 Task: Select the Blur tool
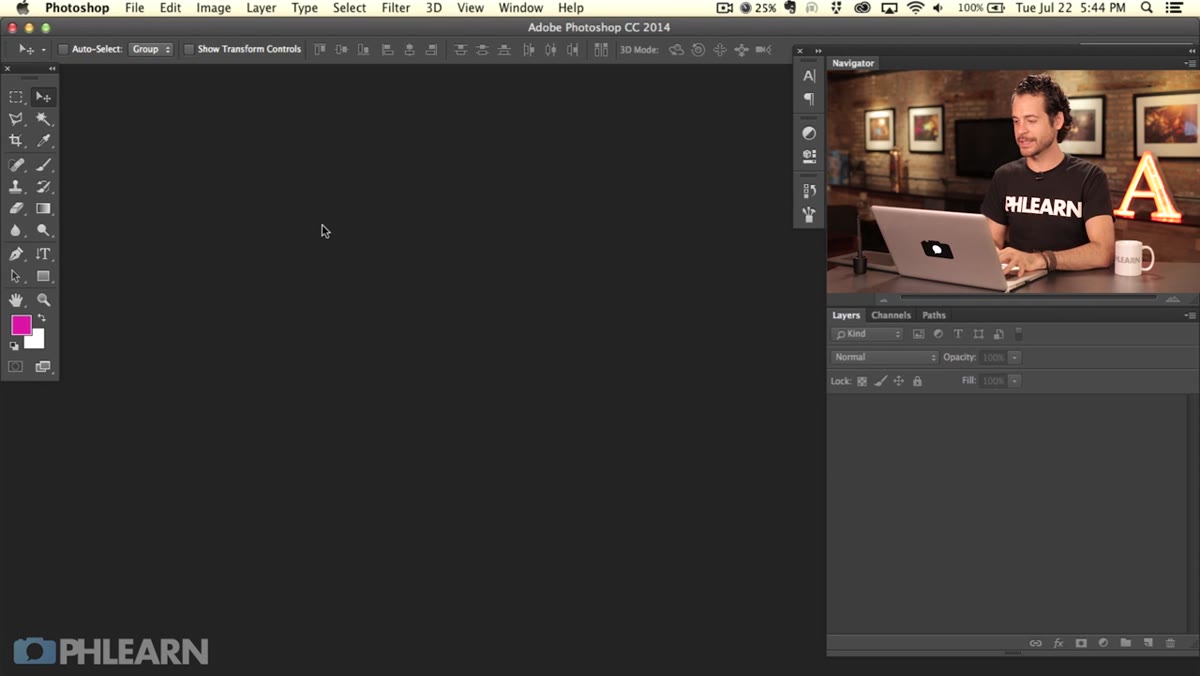tap(16, 231)
